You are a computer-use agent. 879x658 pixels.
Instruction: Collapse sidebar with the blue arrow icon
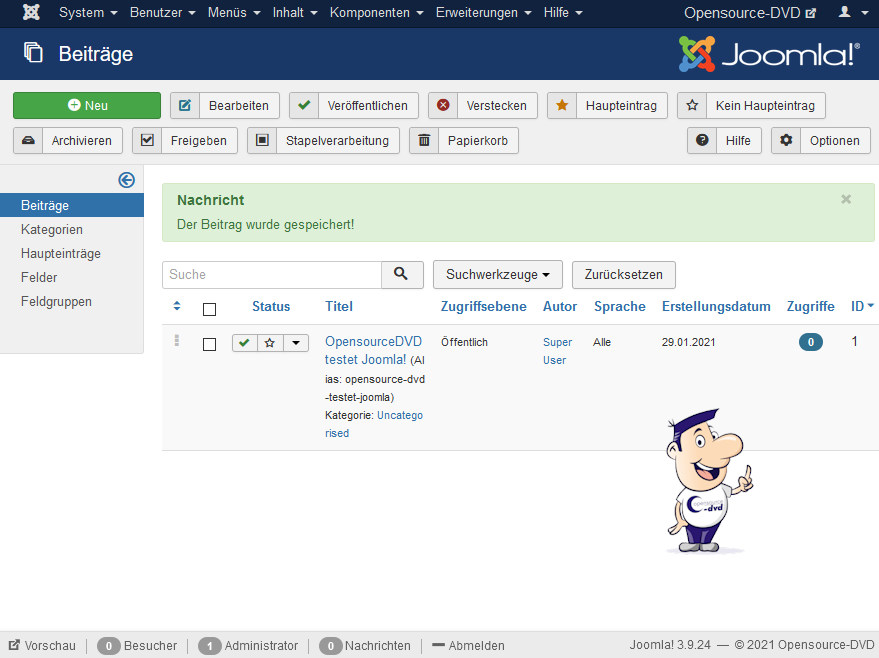[x=126, y=180]
